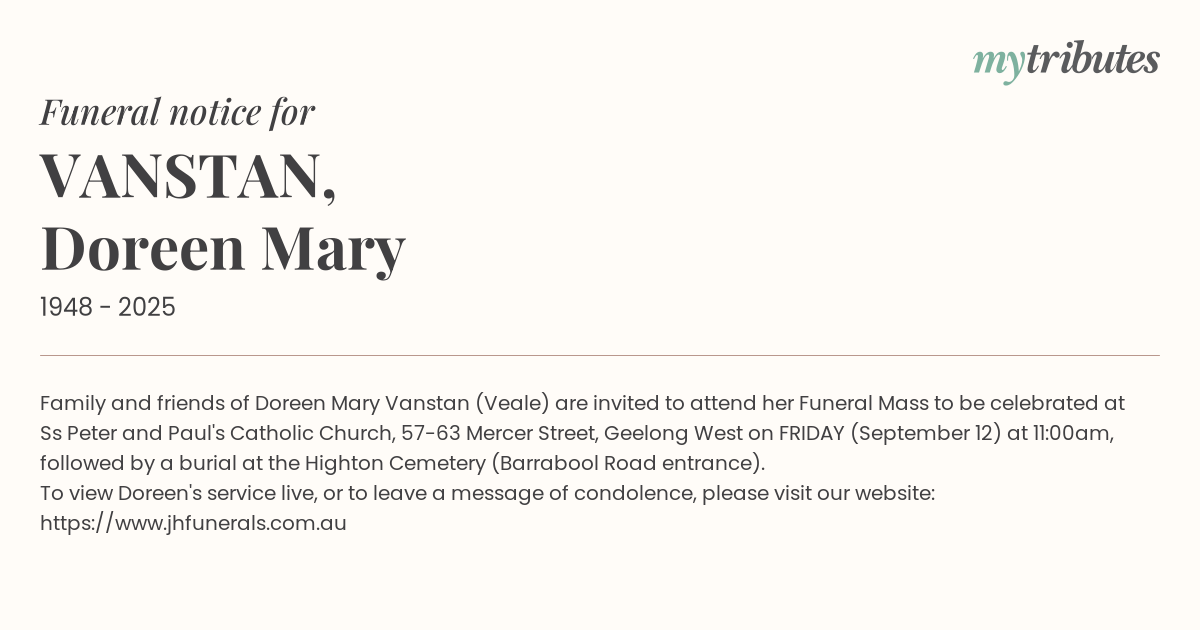
Task: Click the "Funeral notice for" heading
Action: (x=177, y=112)
